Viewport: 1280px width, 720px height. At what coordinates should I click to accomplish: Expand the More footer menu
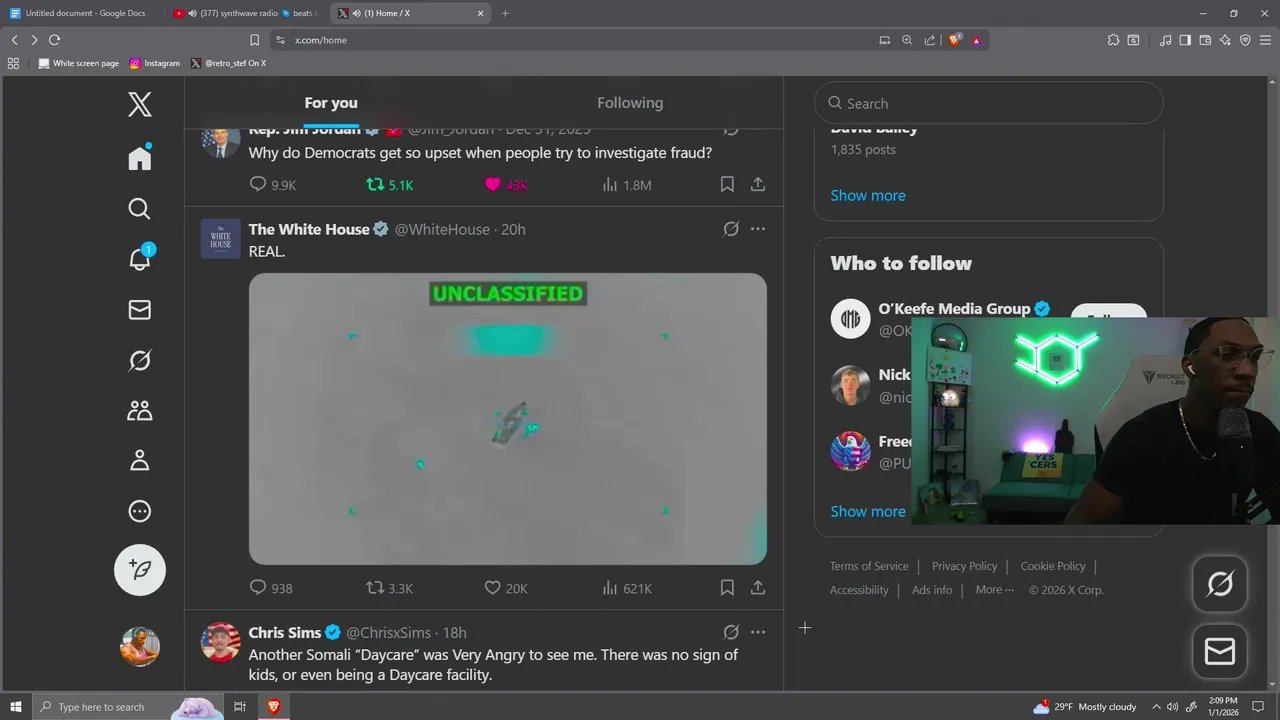tap(995, 590)
